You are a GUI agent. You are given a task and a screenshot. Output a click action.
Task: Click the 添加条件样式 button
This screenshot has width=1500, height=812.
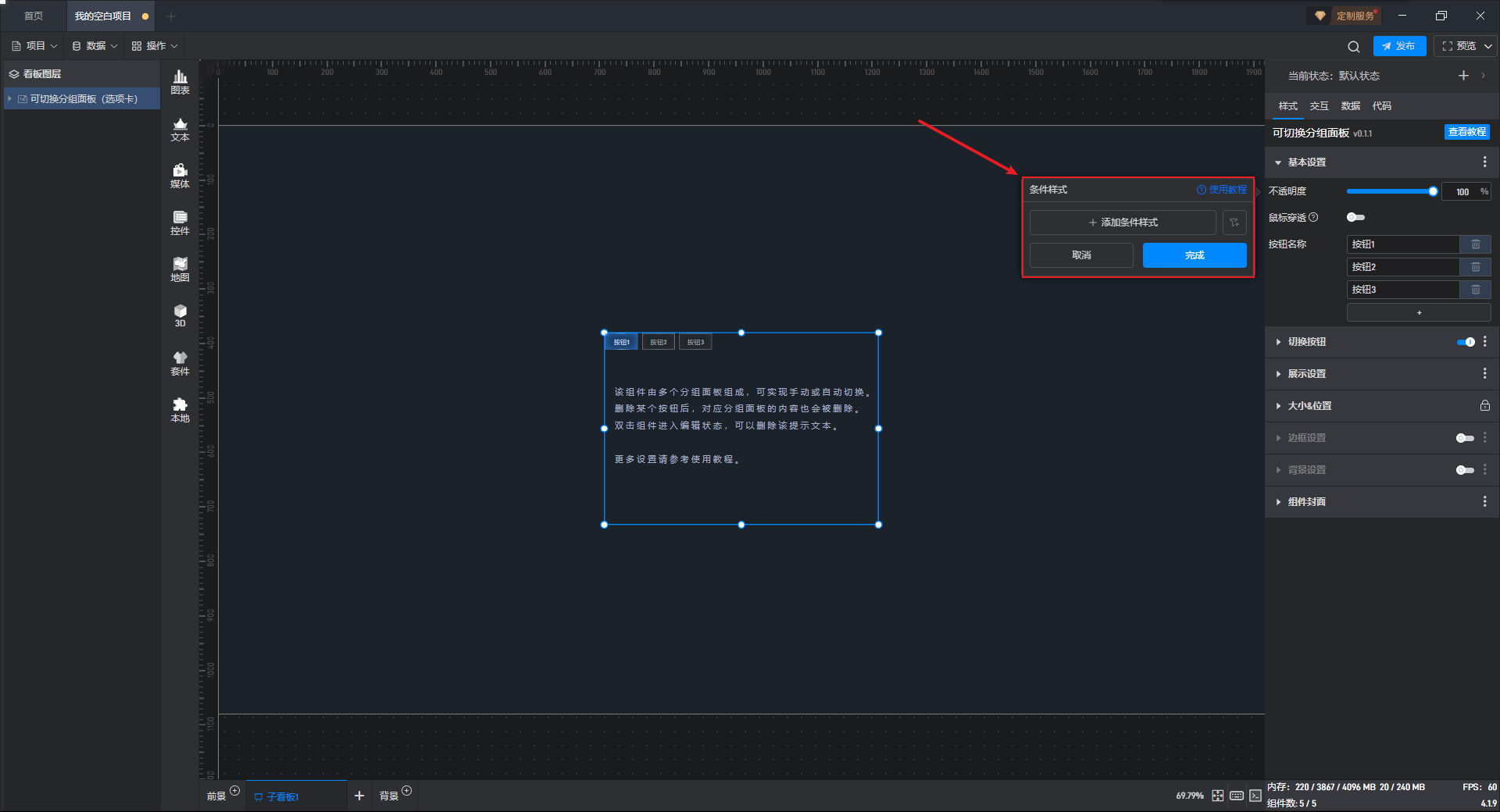click(x=1123, y=223)
